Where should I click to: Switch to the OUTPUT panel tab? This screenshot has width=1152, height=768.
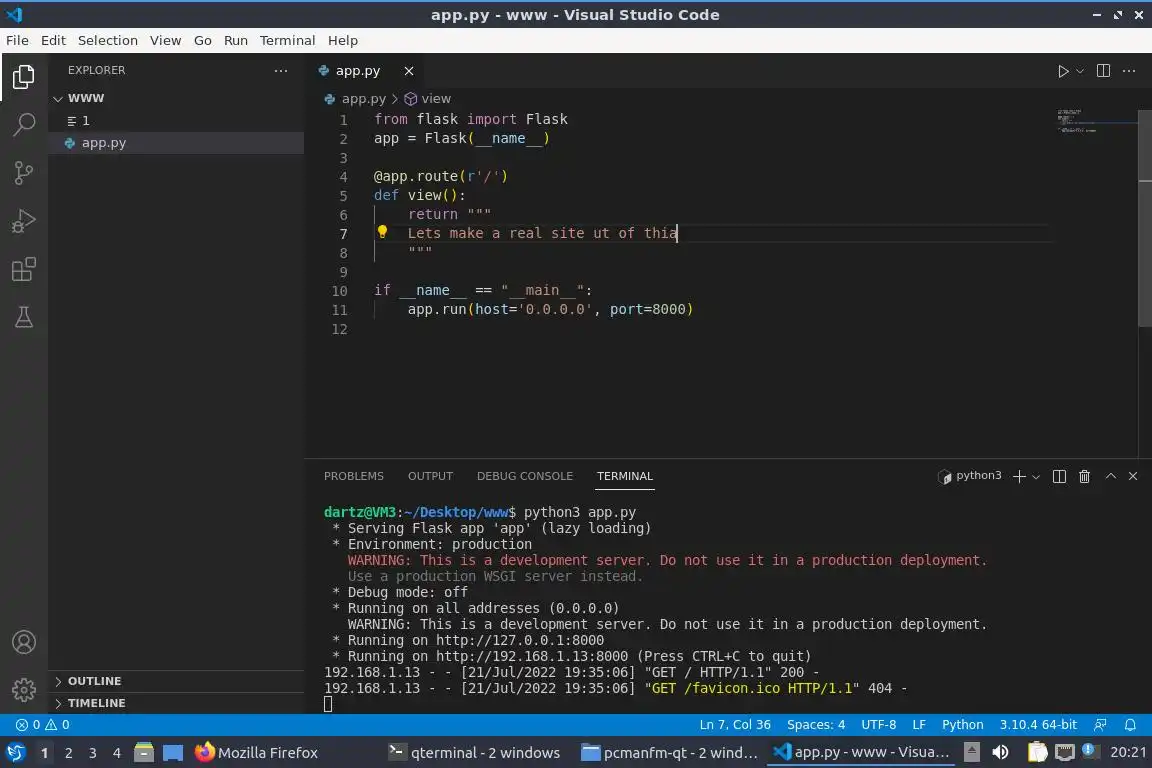[430, 476]
